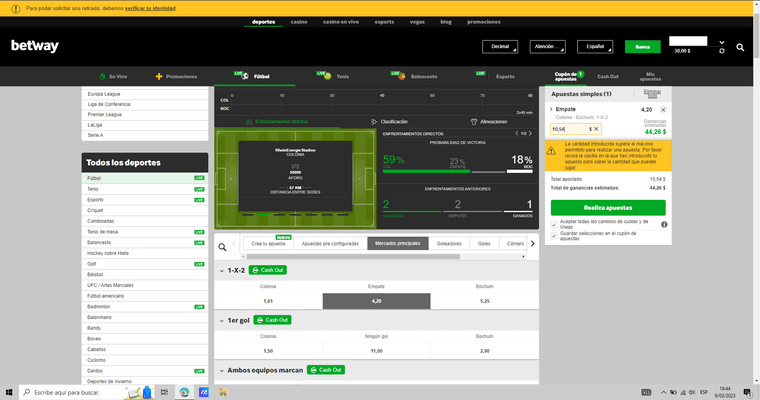Viewport: 760px width, 400px height.
Task: Open Tenis de mesa in sports list
Action: click(x=102, y=232)
